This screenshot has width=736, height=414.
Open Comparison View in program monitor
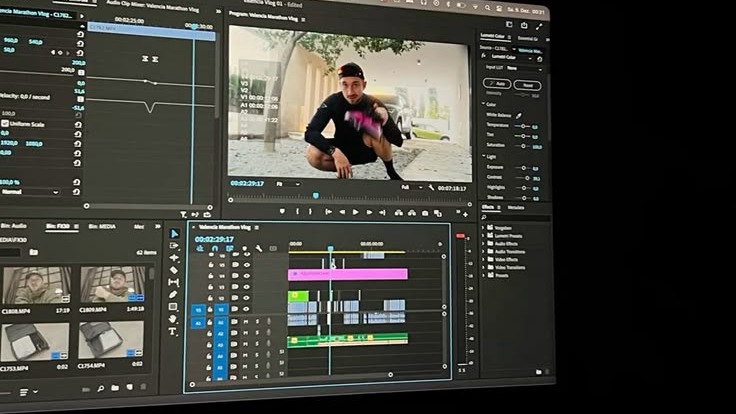click(x=438, y=213)
